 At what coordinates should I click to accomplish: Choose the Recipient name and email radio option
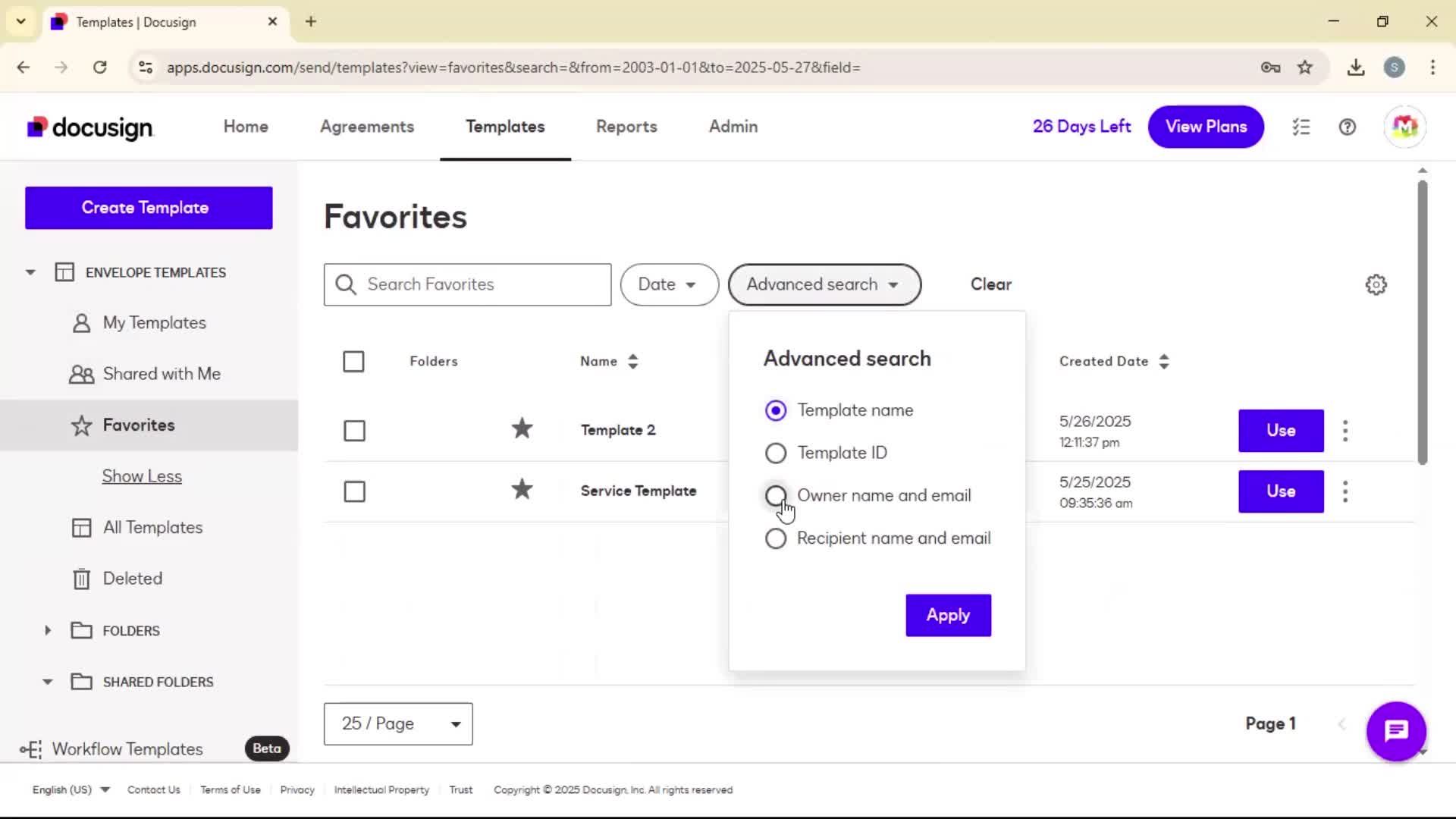click(x=775, y=538)
